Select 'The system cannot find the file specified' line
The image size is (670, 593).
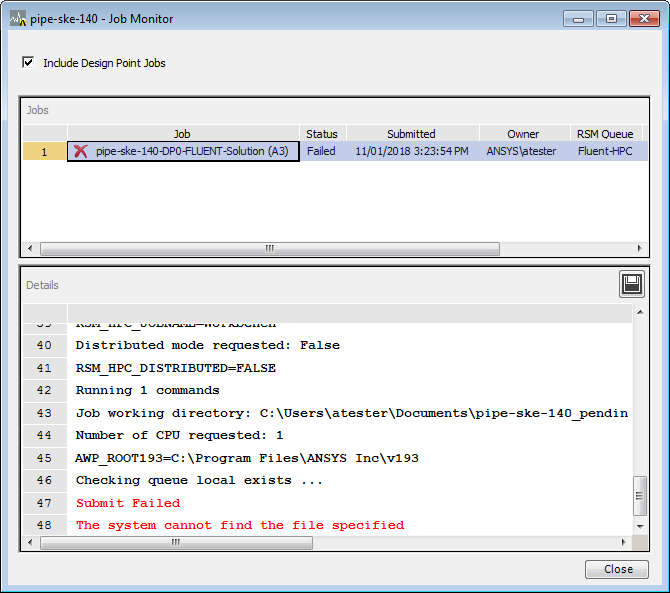(x=350, y=525)
